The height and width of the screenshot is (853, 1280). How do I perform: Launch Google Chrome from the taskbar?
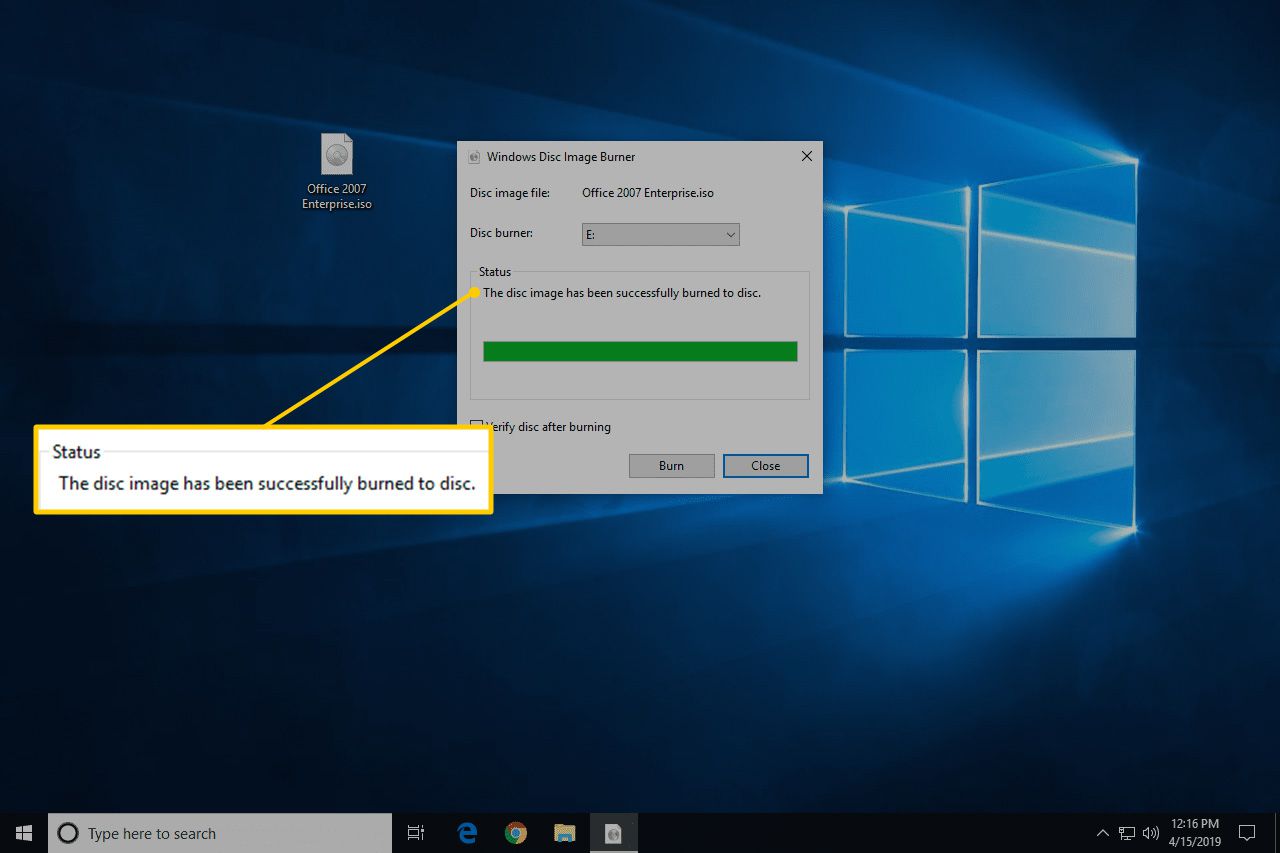(515, 833)
